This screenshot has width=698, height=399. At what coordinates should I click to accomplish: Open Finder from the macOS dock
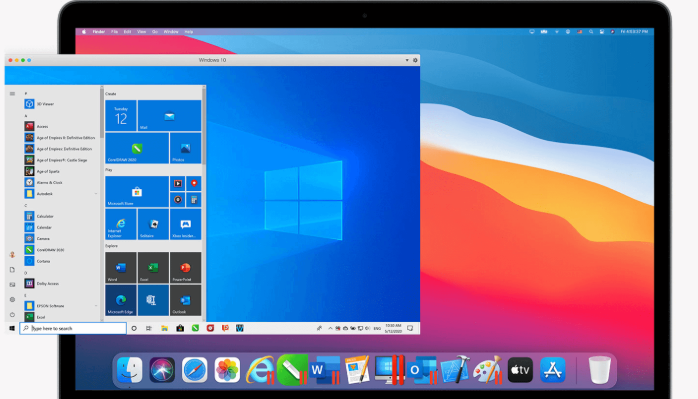[130, 370]
